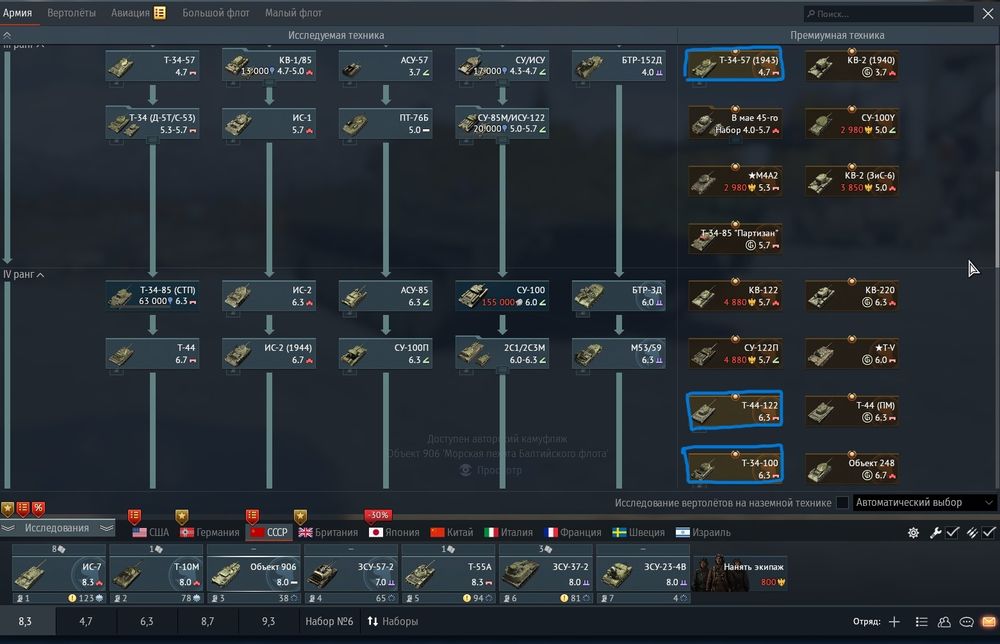Viewport: 1000px width, 644px height.
Task: Select premium Т-34-57 (1943) card
Action: [735, 66]
